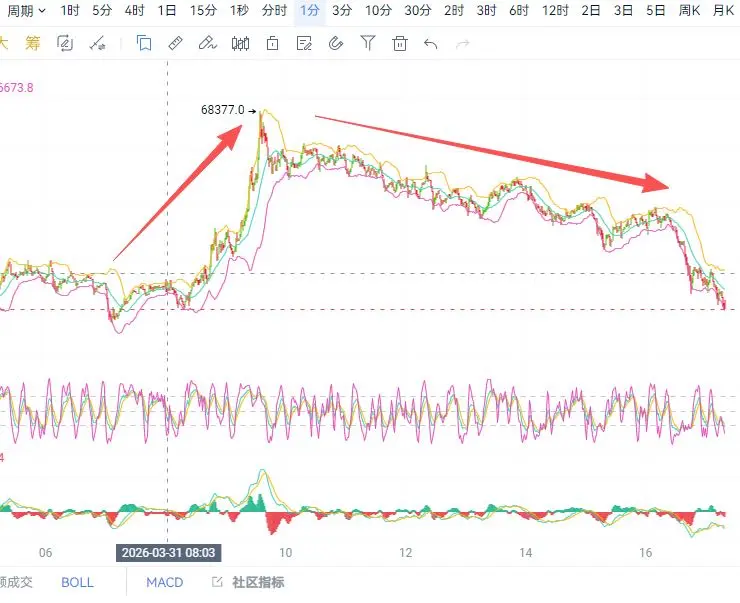Click the rotate-edit drawing icon
The width and height of the screenshot is (740, 603).
pyautogui.click(x=65, y=43)
